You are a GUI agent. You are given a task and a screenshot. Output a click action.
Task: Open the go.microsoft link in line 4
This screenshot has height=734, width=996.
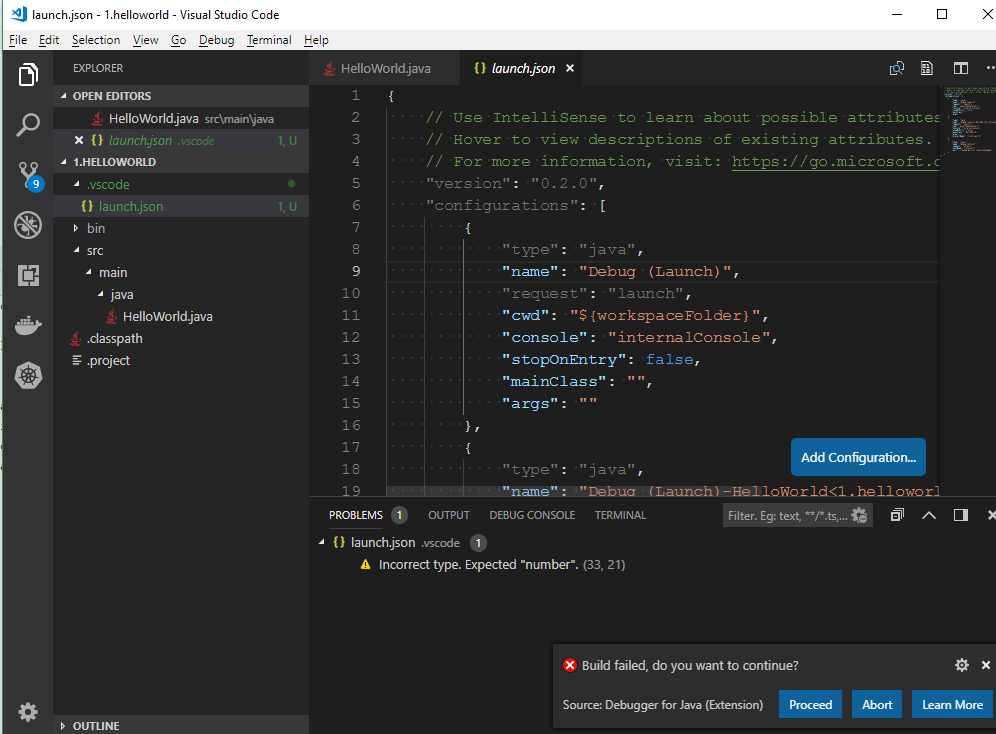pyautogui.click(x=835, y=161)
